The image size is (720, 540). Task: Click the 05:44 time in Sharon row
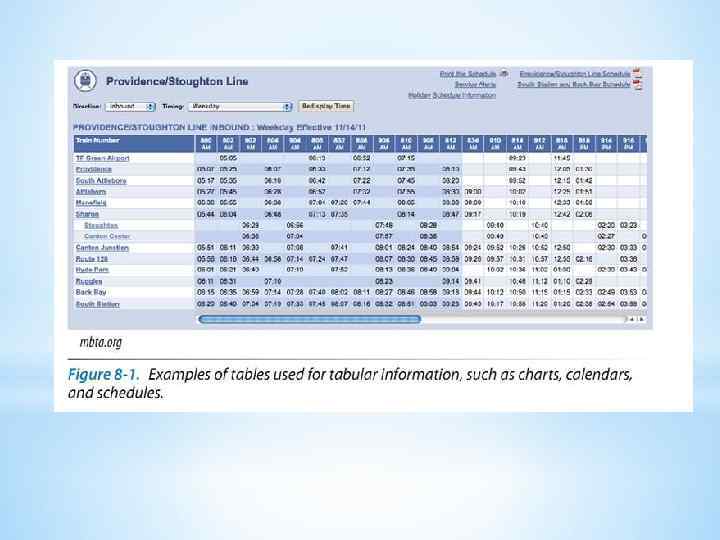[206, 214]
